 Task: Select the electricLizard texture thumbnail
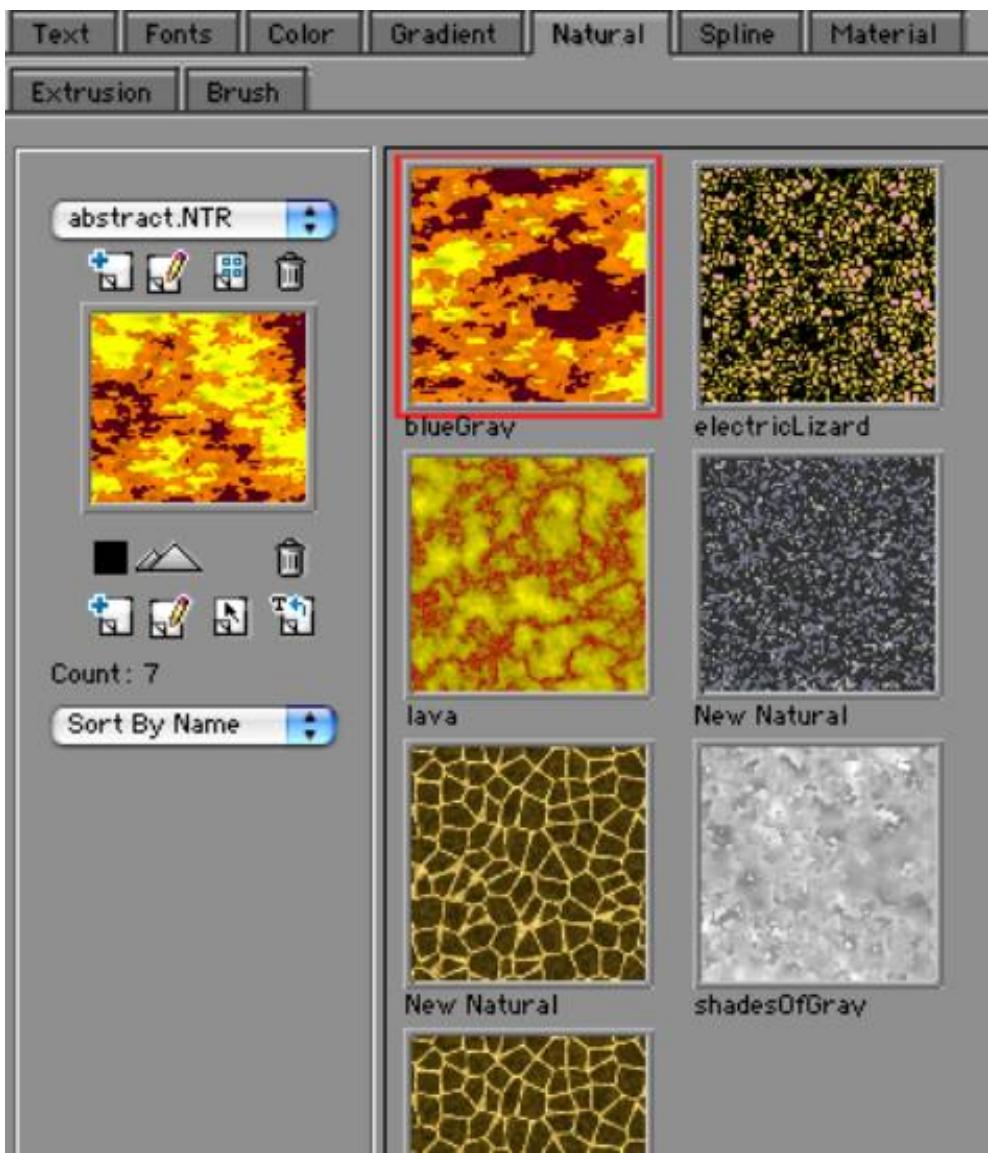click(817, 285)
